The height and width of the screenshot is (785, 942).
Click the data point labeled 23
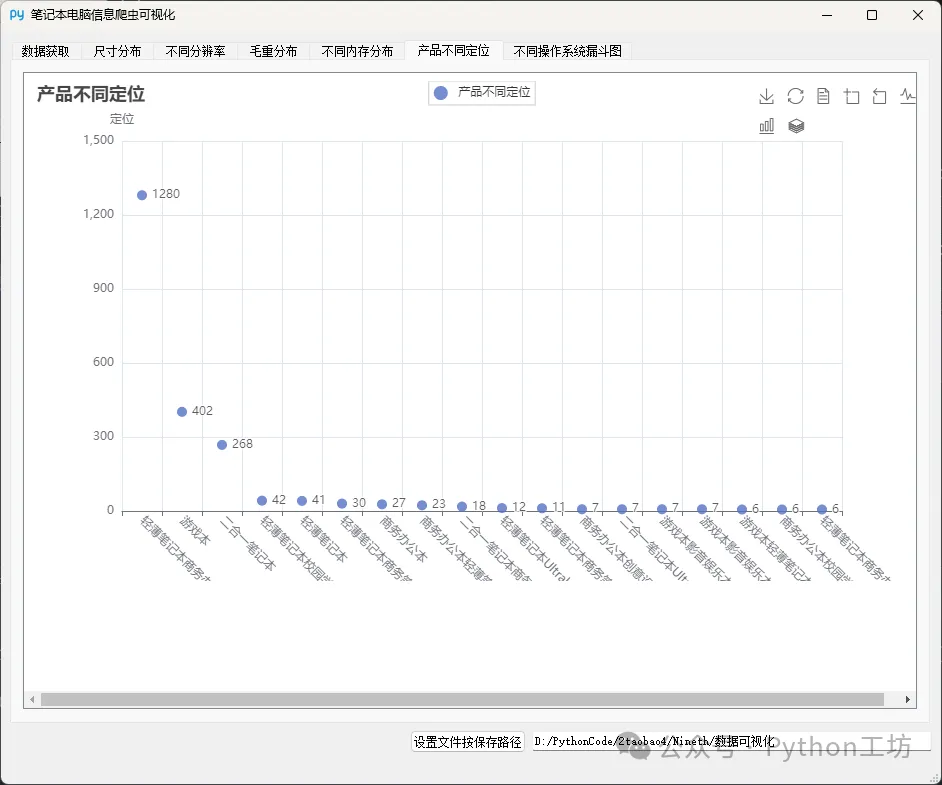[422, 506]
